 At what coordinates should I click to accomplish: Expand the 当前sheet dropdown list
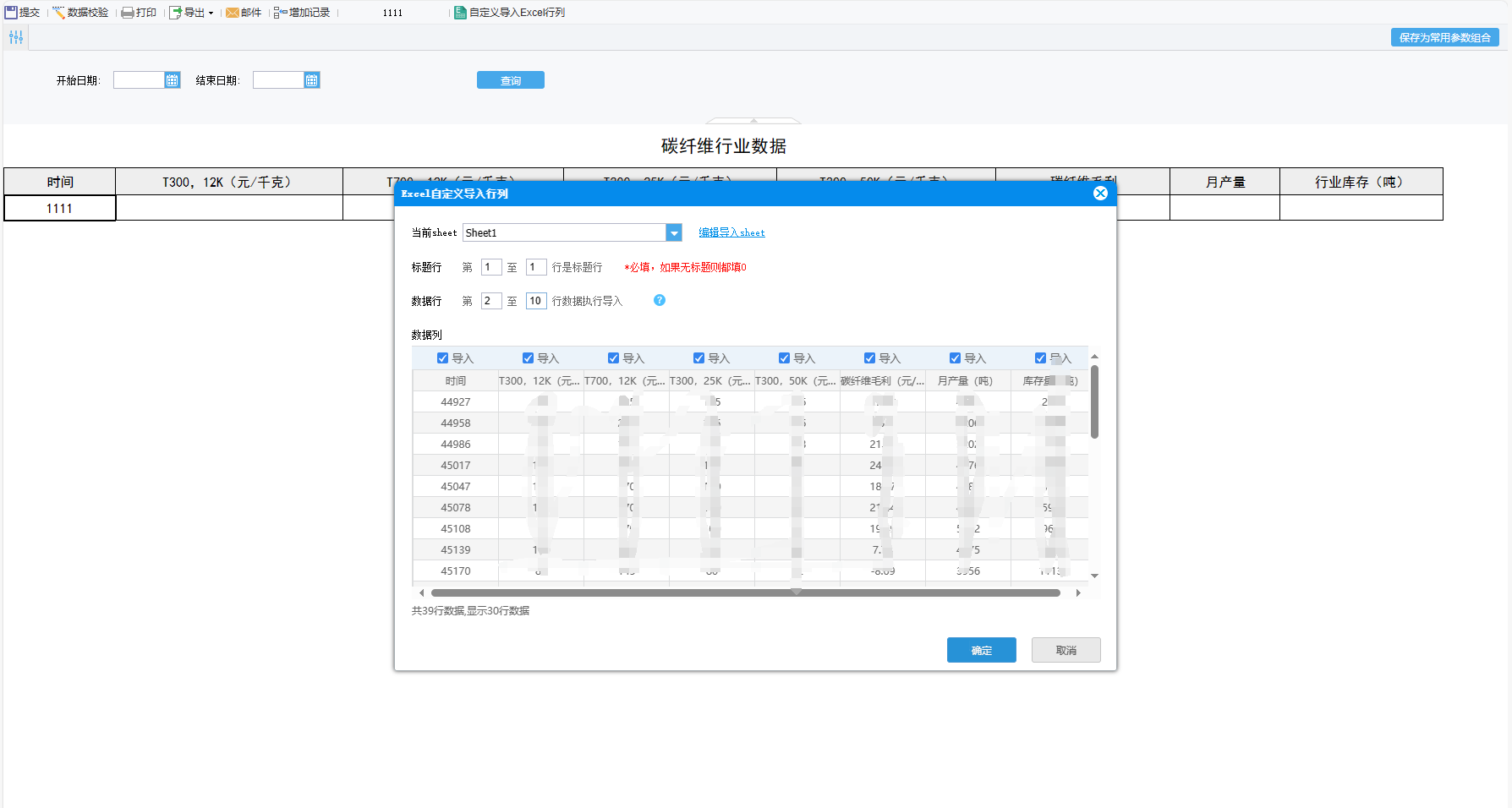pyautogui.click(x=674, y=233)
